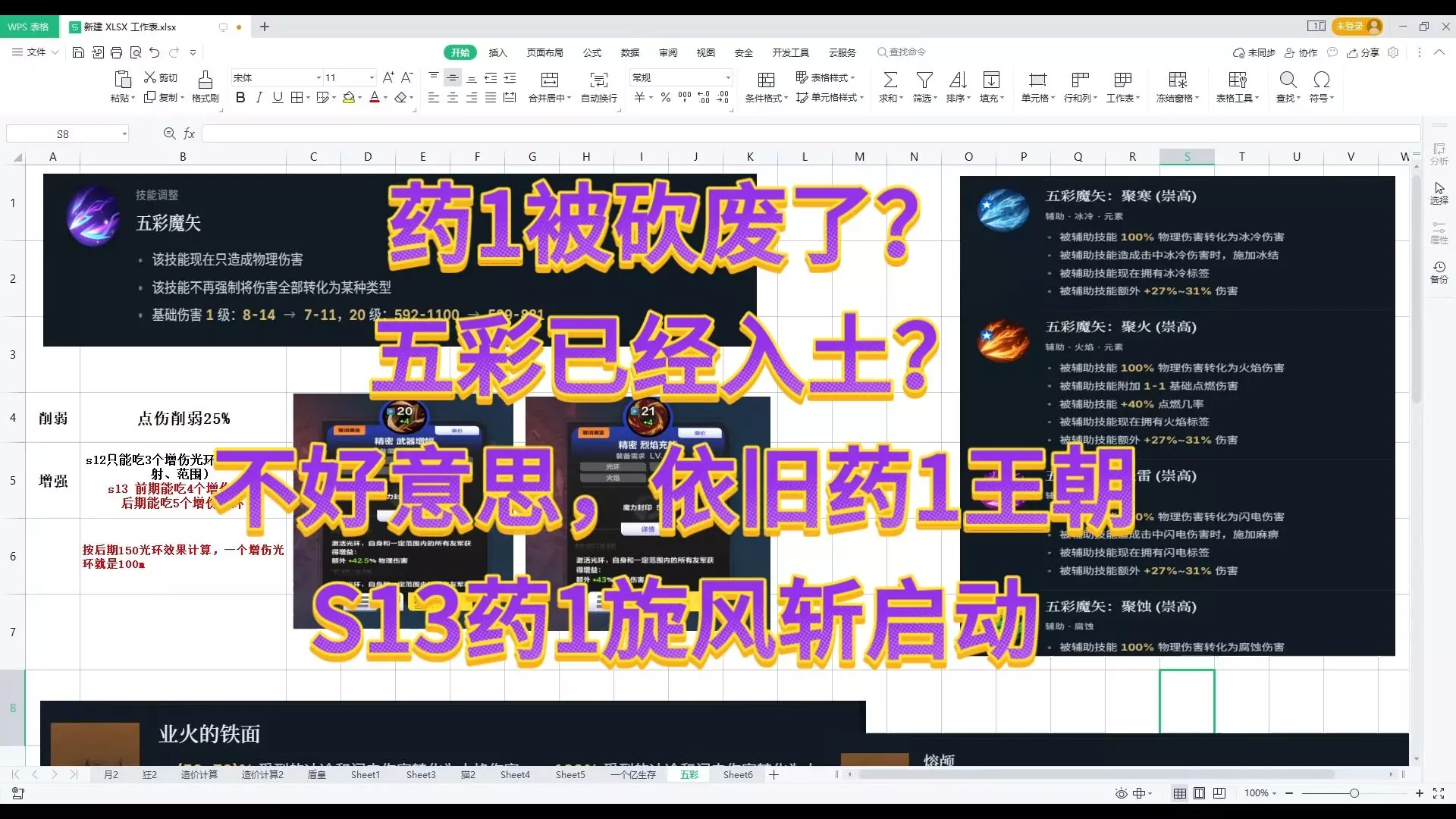The height and width of the screenshot is (819, 1456).
Task: Switch to the 数据 ribbon tab
Action: [629, 52]
